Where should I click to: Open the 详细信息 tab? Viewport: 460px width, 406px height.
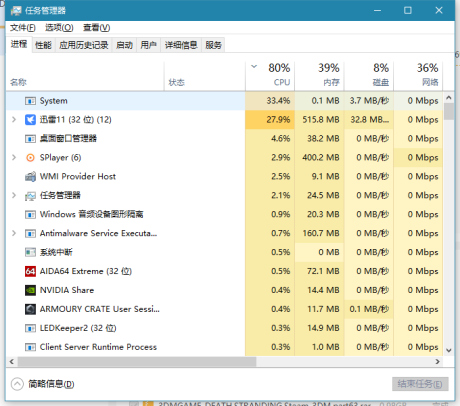pos(181,45)
